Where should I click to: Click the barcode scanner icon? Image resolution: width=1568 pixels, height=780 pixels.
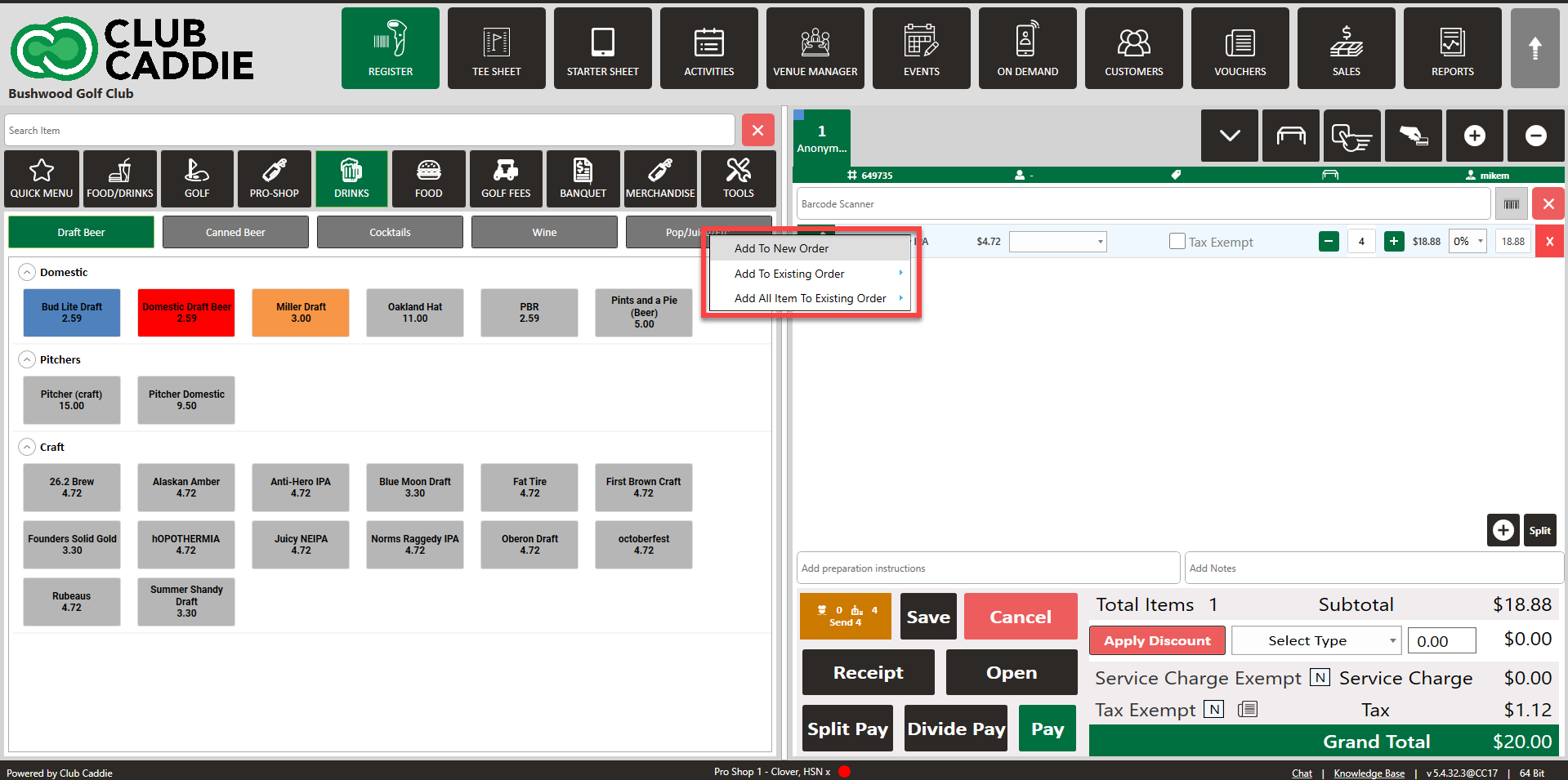pyautogui.click(x=1511, y=204)
